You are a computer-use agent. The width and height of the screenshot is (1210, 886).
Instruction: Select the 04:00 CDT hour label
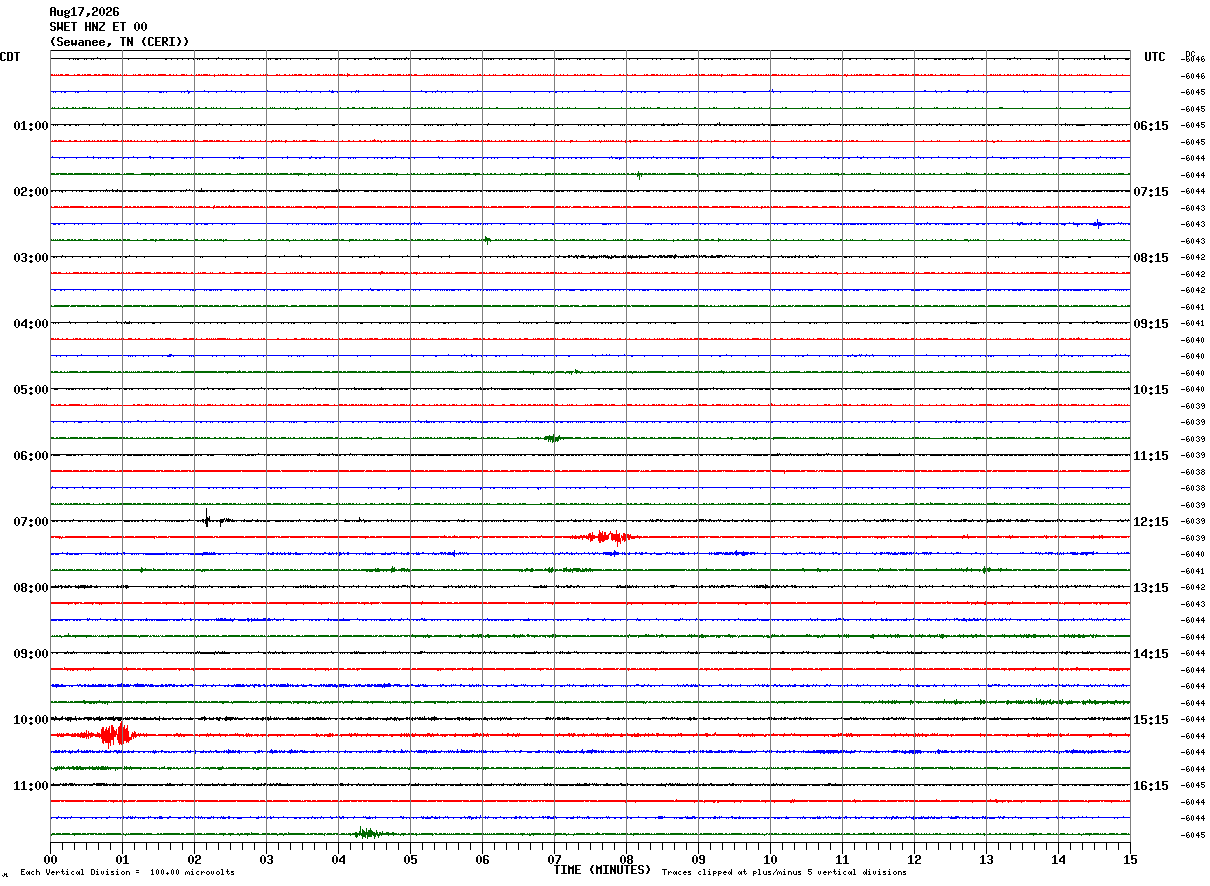(31, 324)
